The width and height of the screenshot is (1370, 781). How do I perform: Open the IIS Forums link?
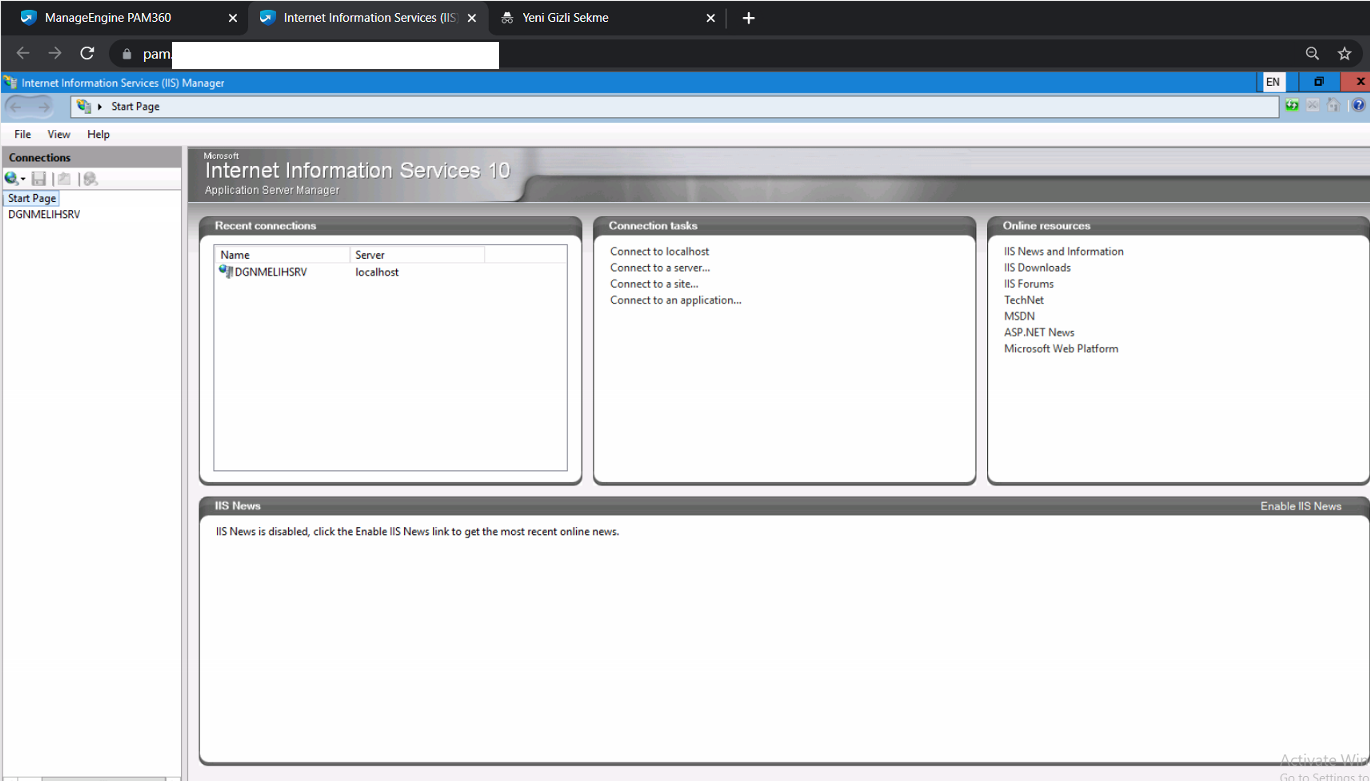[1029, 284]
